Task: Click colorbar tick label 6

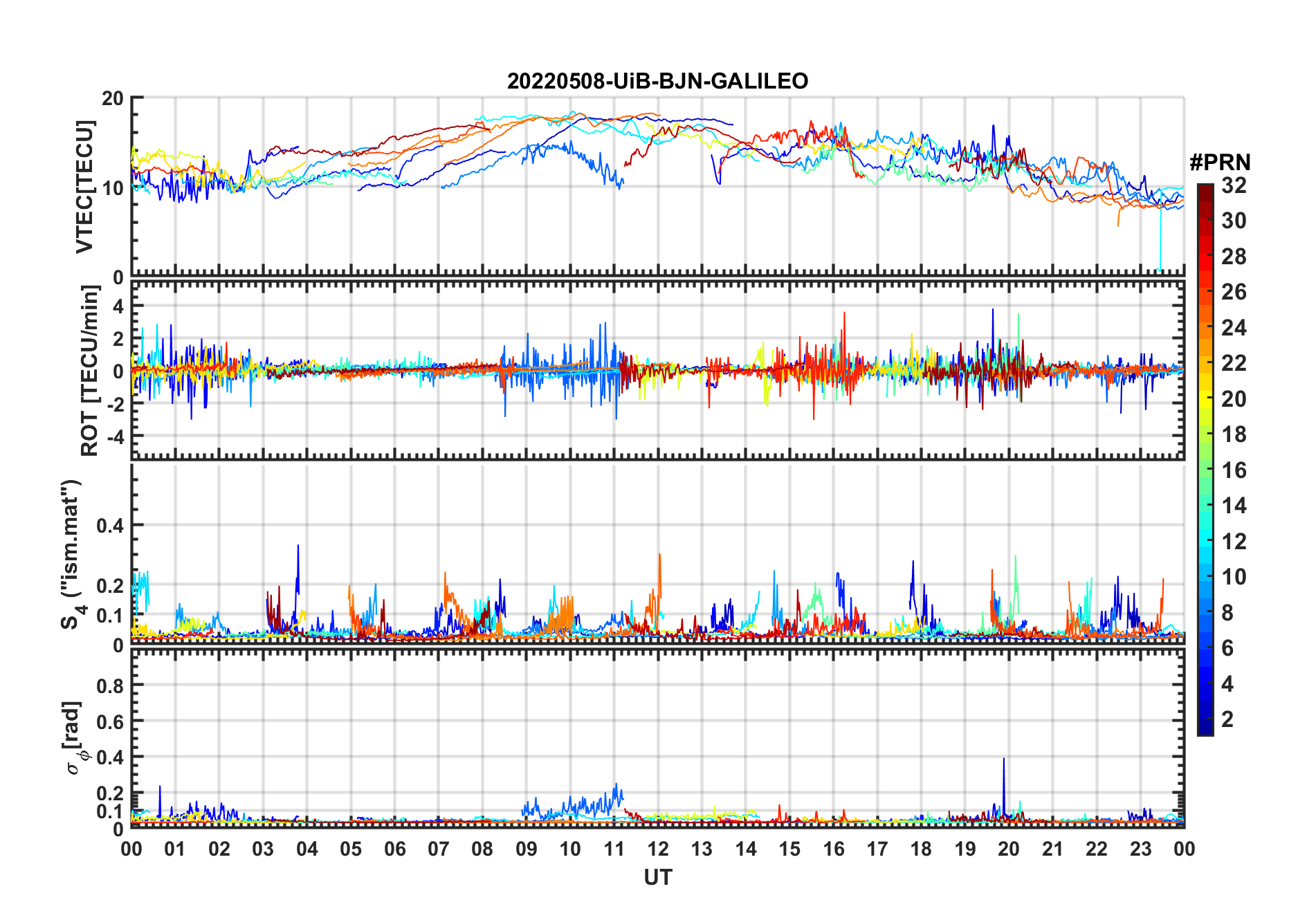Action: click(x=1227, y=648)
